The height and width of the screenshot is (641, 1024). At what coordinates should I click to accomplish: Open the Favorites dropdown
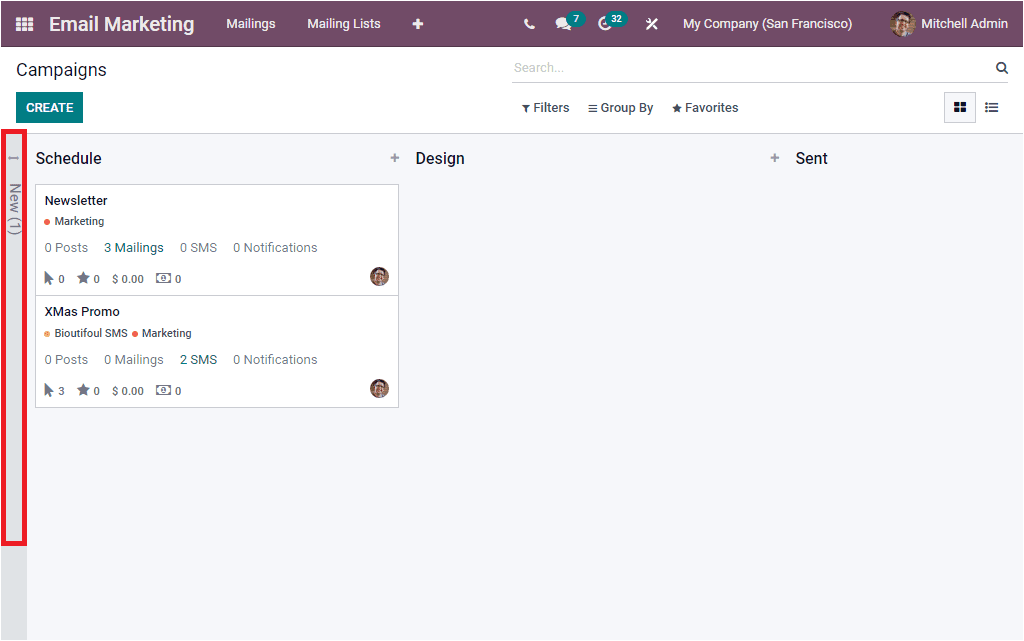click(705, 107)
